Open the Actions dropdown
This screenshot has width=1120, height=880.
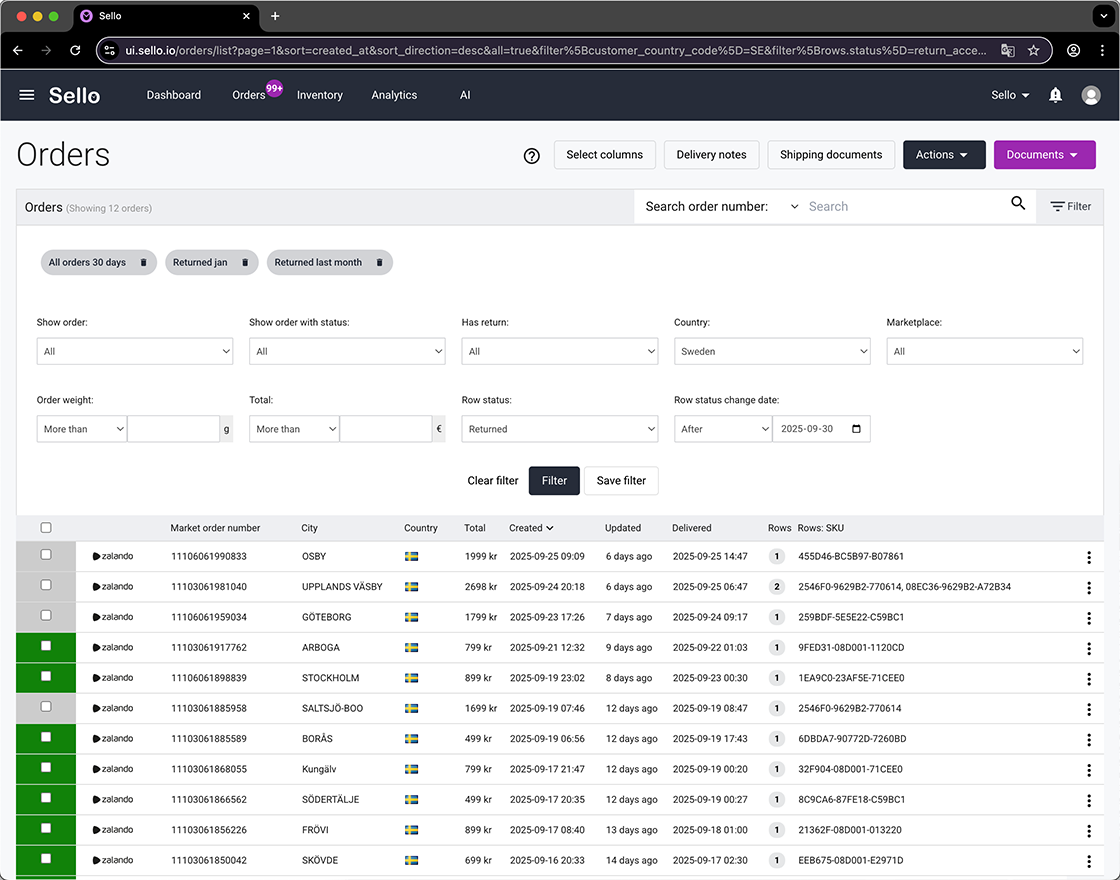click(944, 155)
